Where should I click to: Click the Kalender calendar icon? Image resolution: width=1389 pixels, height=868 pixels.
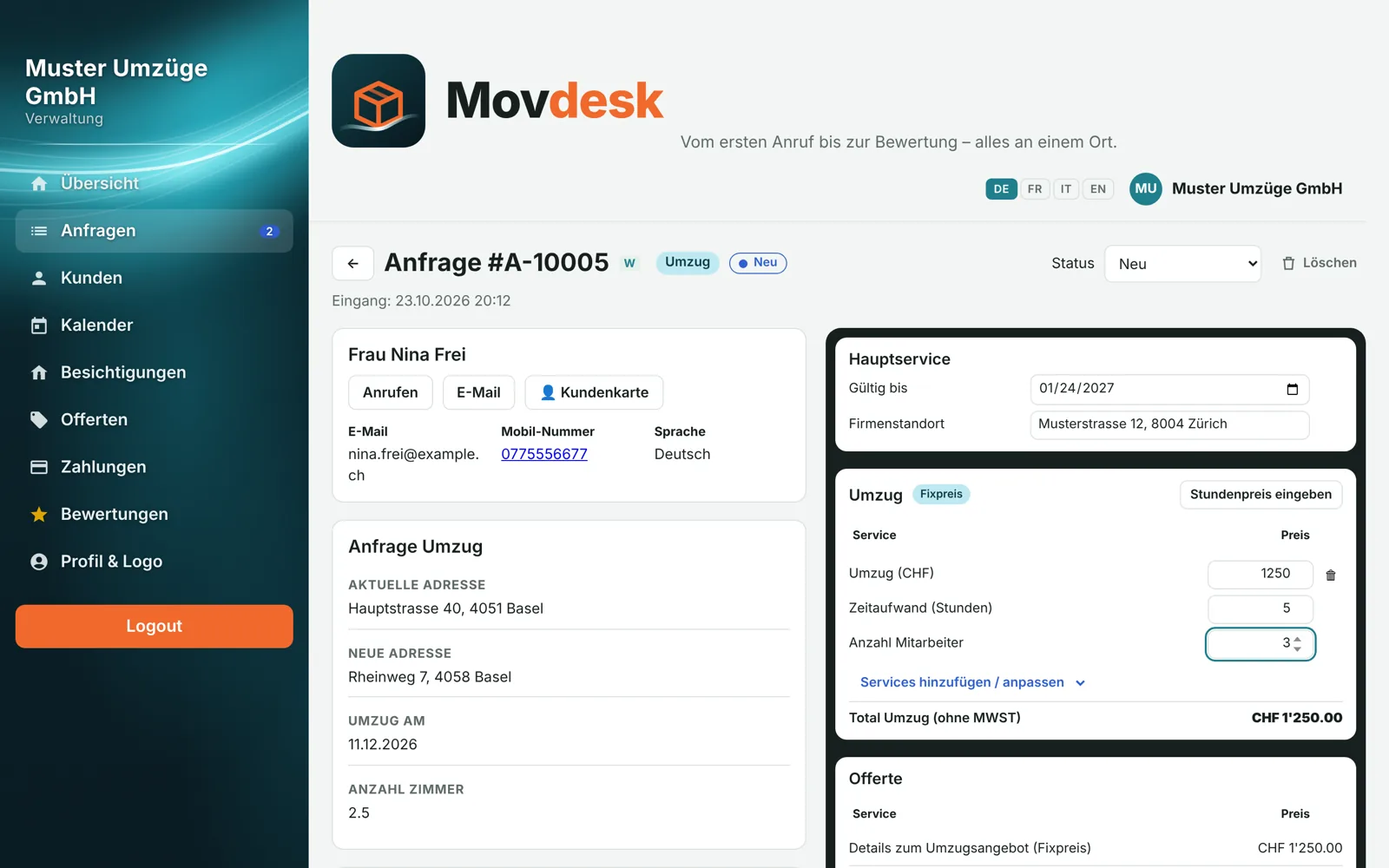tap(39, 325)
